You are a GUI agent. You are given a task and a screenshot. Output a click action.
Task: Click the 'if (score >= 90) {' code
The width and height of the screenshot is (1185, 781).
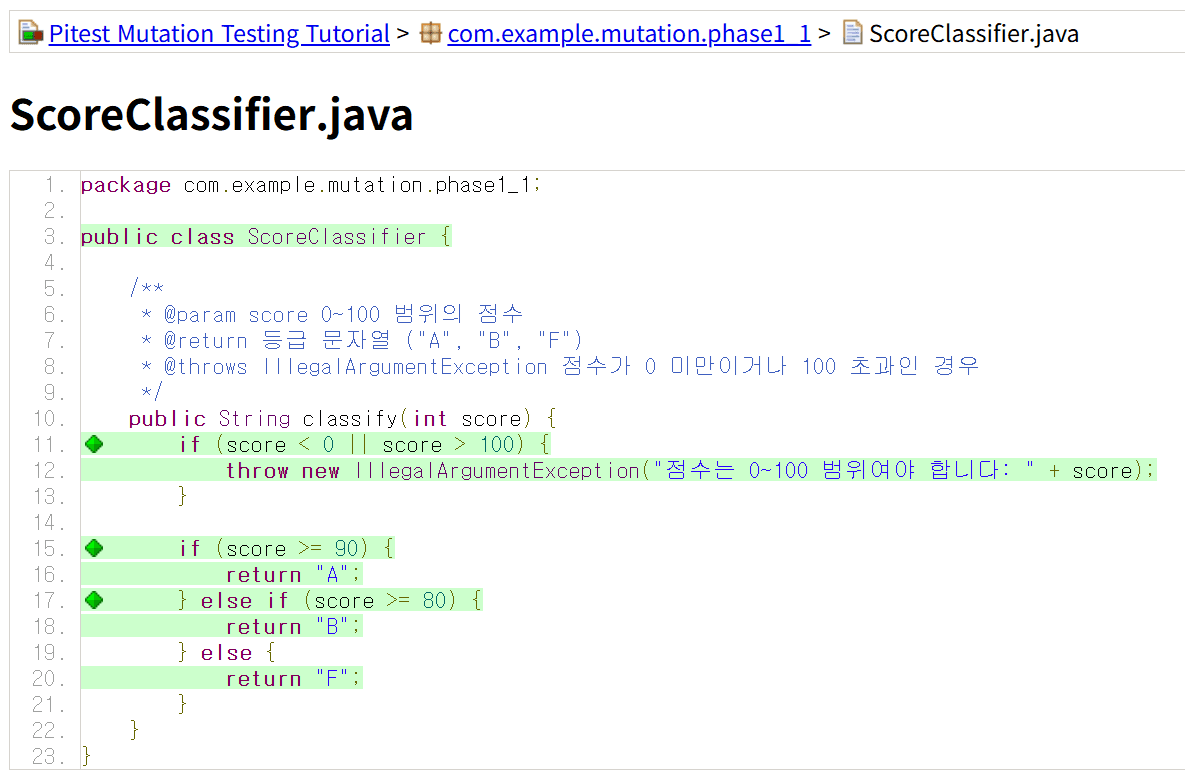286,547
